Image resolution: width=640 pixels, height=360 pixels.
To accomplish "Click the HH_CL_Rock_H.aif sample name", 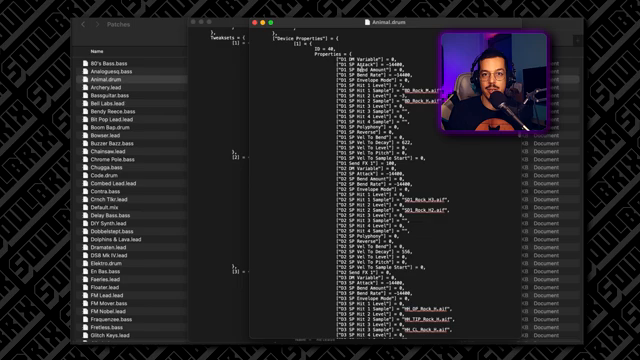I will pyautogui.click(x=426, y=330).
